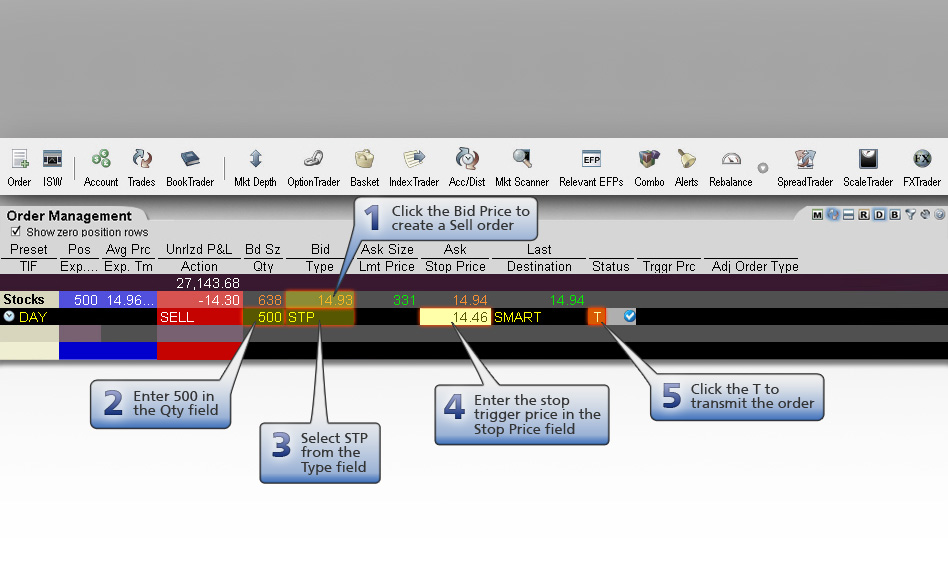Viewport: 948px width, 580px height.
Task: Click the Lmt Price column header
Action: click(x=387, y=266)
